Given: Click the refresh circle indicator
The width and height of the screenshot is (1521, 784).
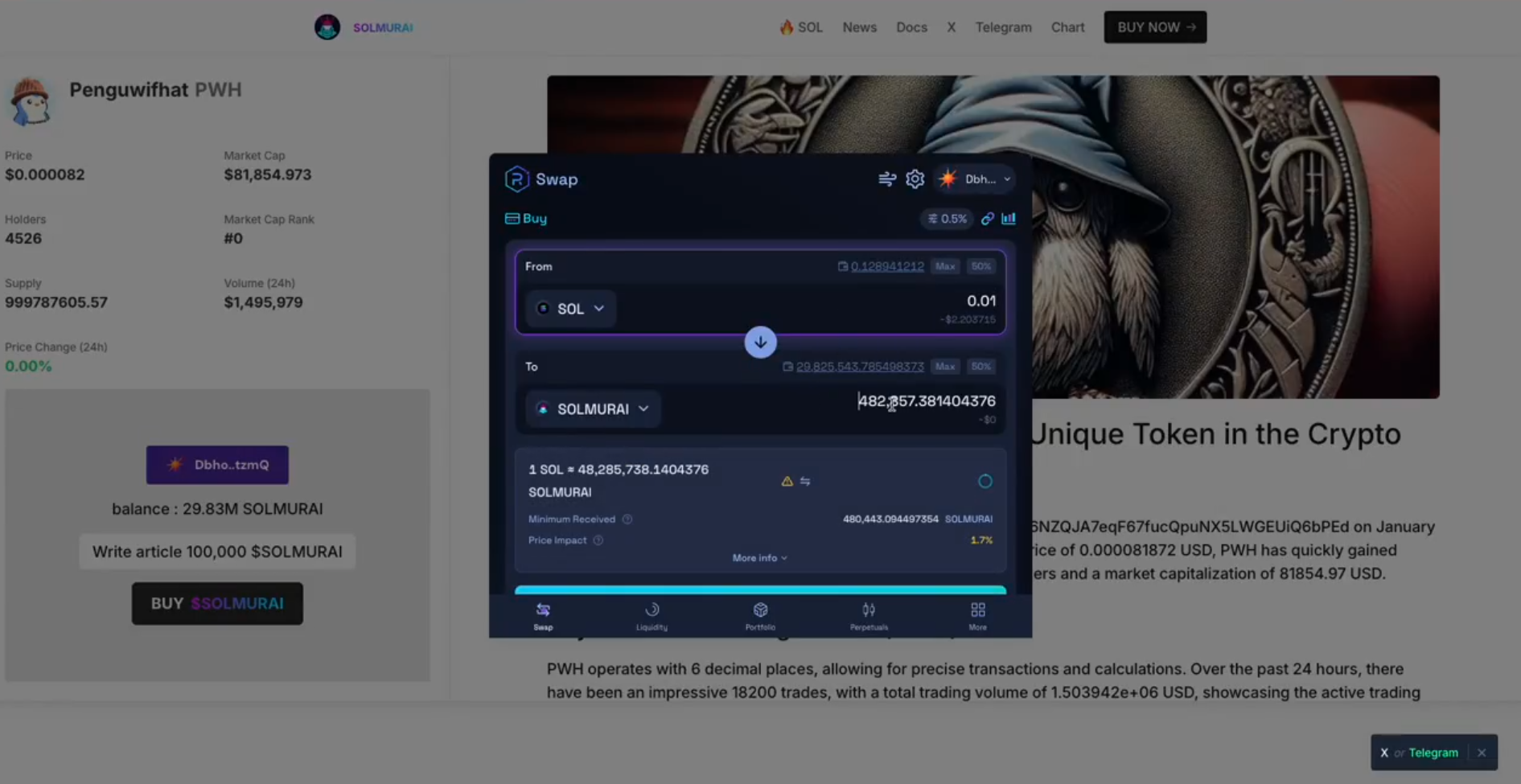Looking at the screenshot, I should 985,482.
